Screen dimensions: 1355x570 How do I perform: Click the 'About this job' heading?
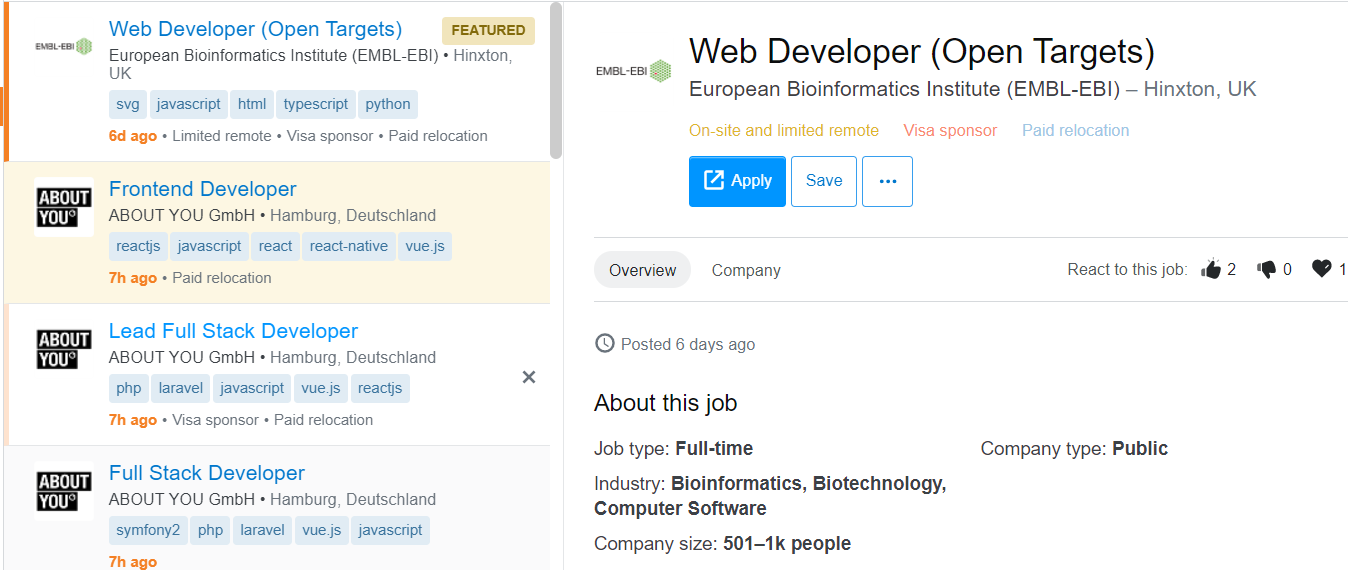pos(665,403)
